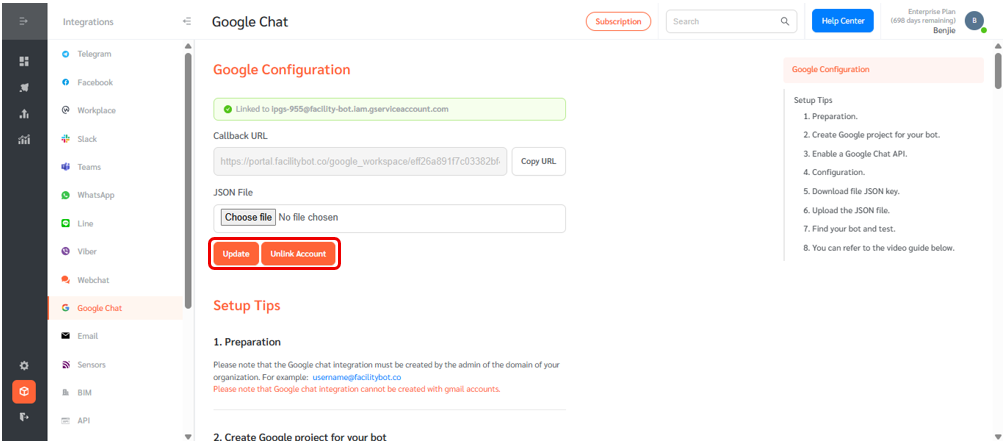The height and width of the screenshot is (444, 1004).
Task: Select the orange integrations cube icon
Action: click(24, 391)
